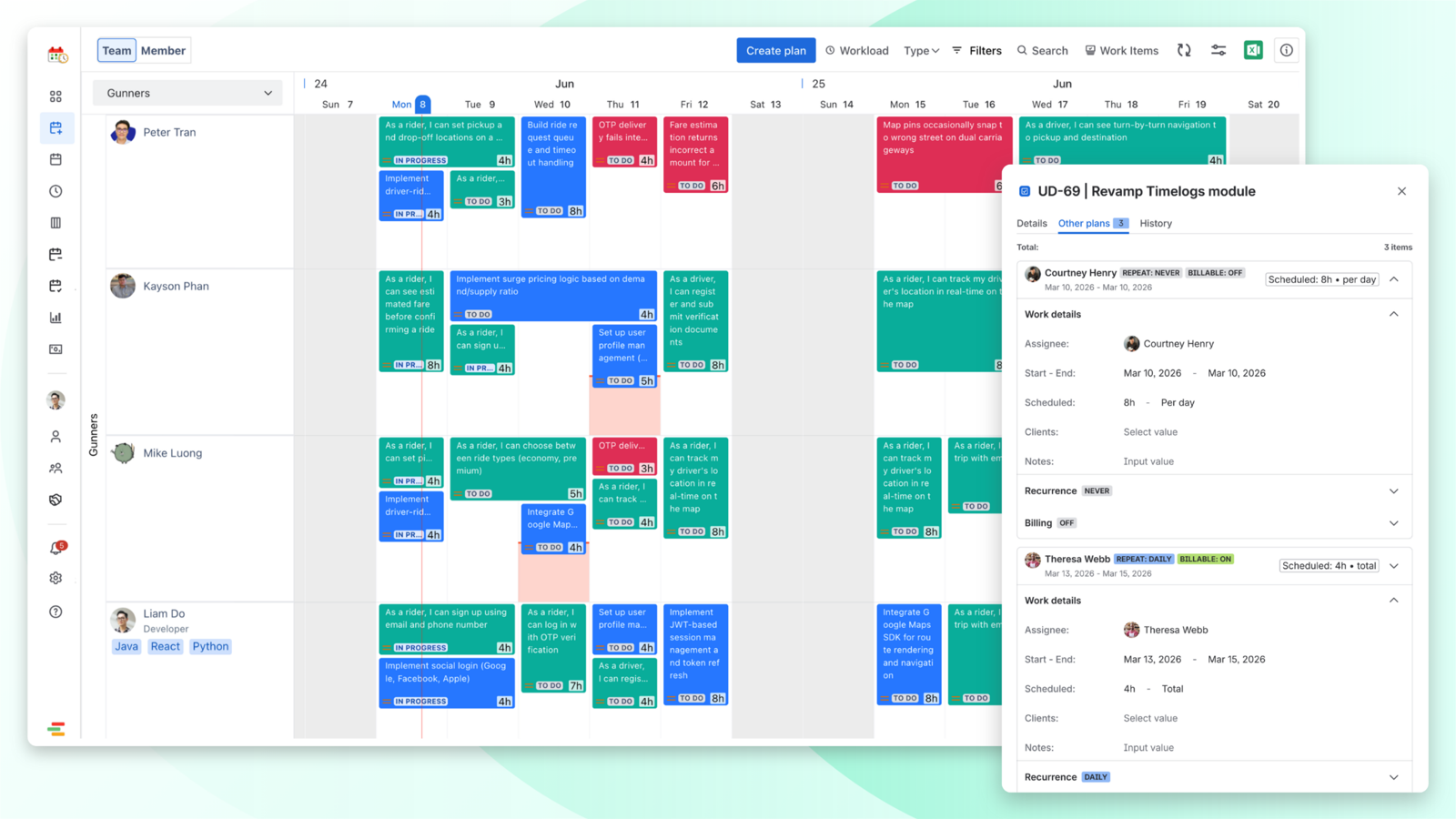Image resolution: width=1456 pixels, height=819 pixels.
Task: Click the Python skill tag
Action: pyautogui.click(x=210, y=646)
